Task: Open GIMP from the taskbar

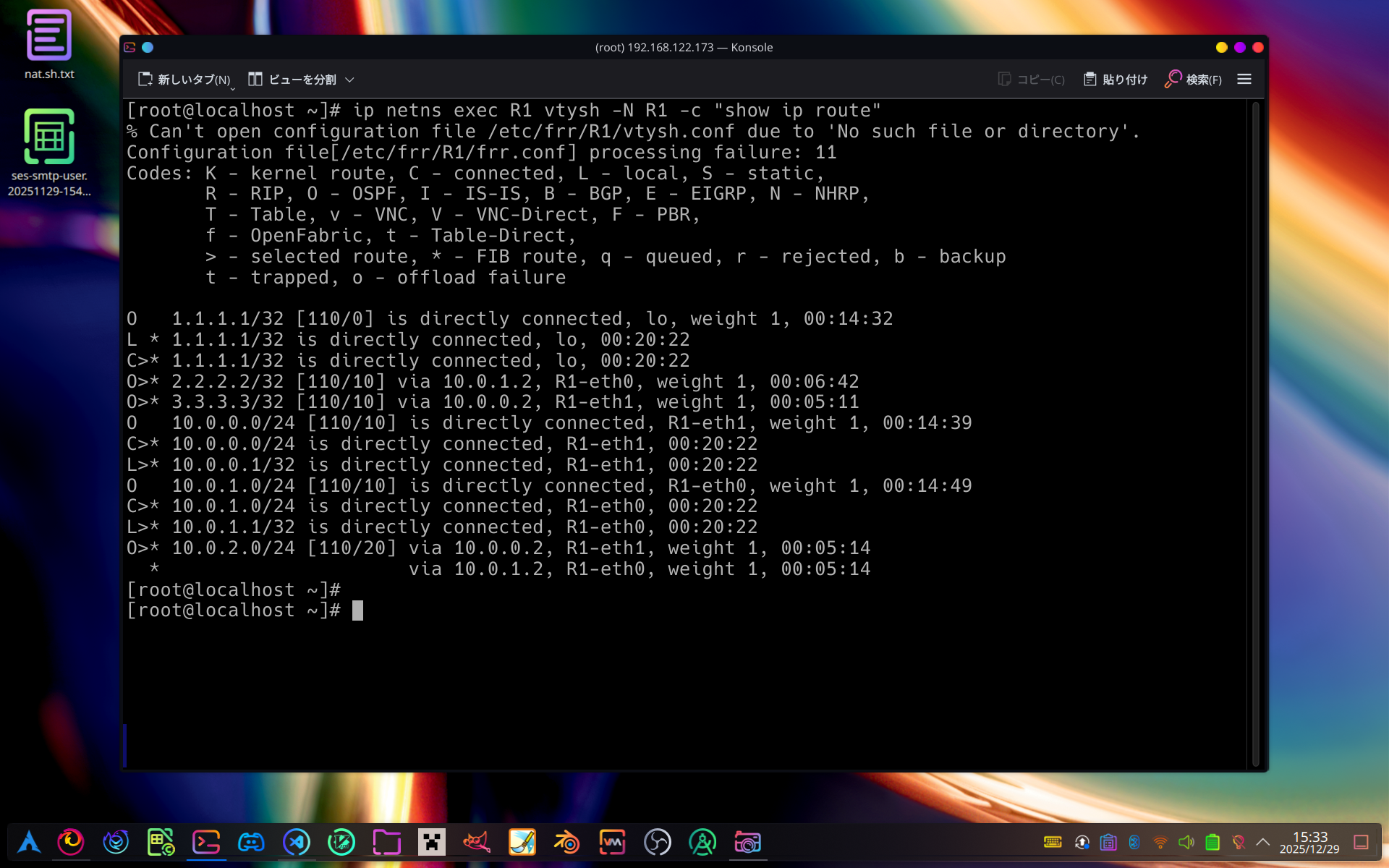Action: (x=477, y=842)
